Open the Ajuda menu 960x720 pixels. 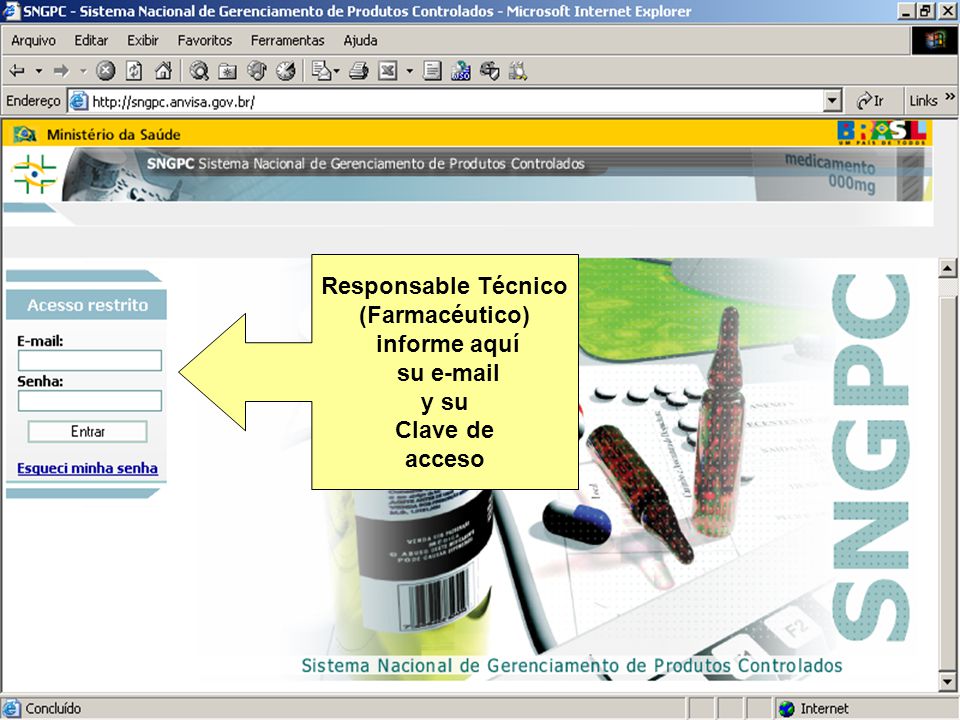tap(360, 40)
